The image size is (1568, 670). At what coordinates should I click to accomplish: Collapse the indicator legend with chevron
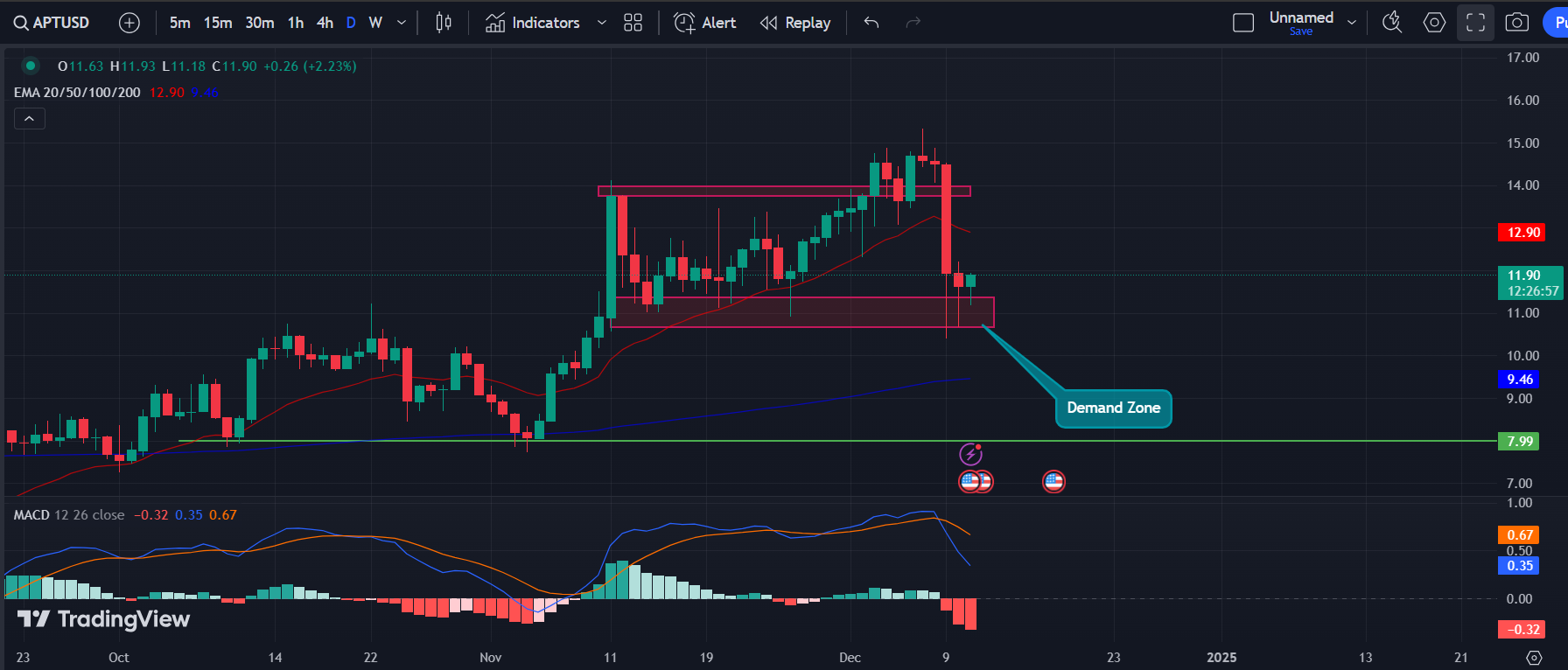pos(29,119)
